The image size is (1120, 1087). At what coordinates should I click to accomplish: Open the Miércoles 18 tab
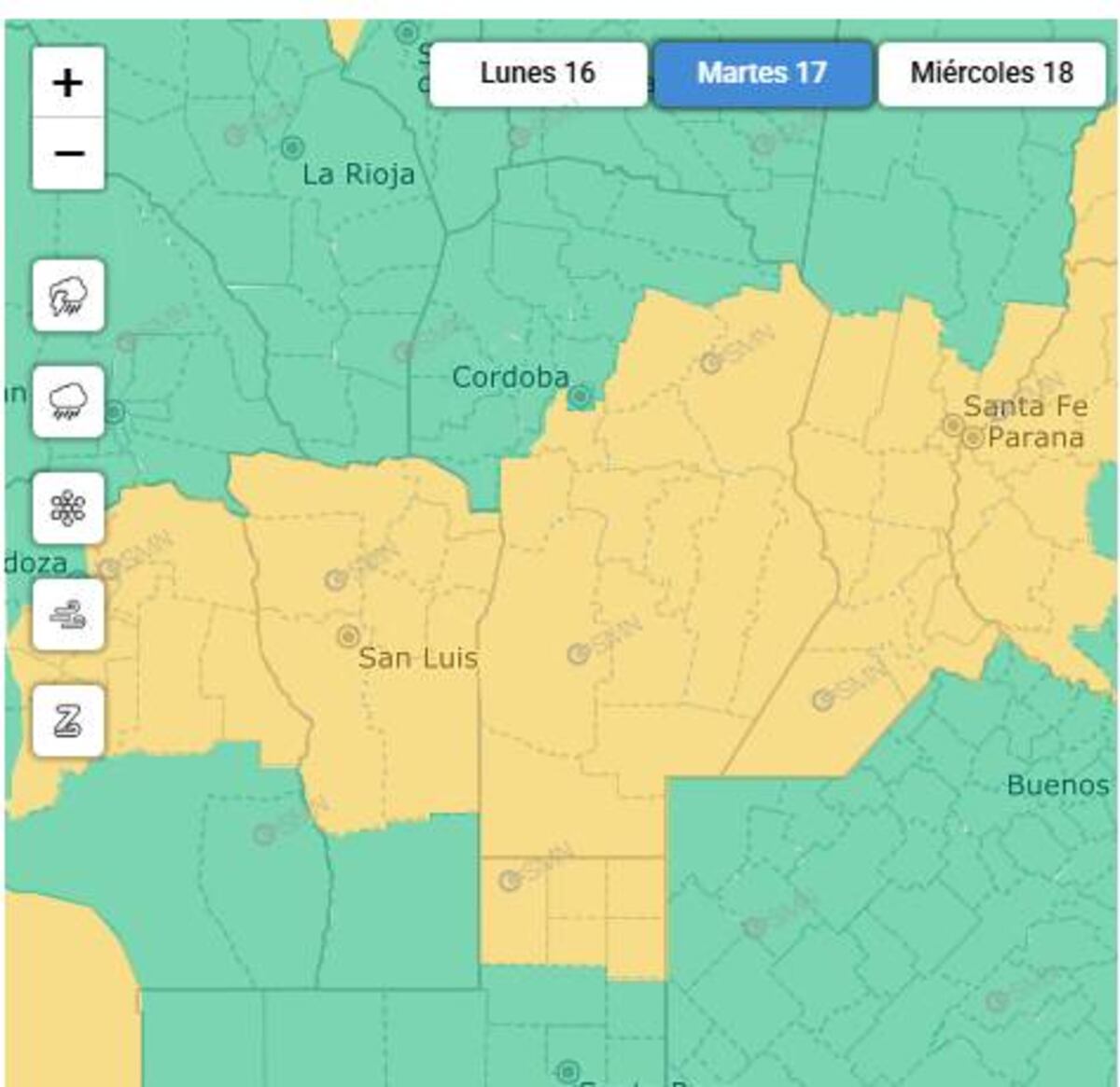pos(992,74)
